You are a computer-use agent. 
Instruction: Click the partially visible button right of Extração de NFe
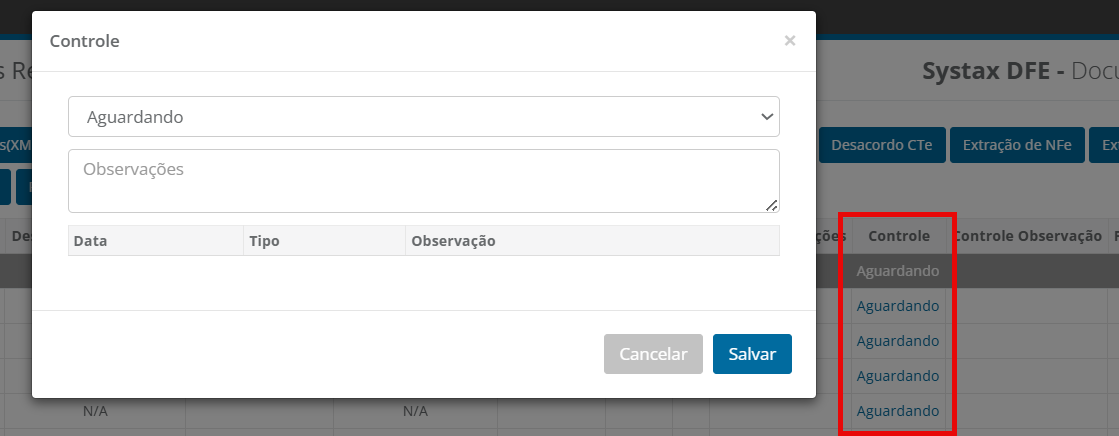tap(1105, 145)
